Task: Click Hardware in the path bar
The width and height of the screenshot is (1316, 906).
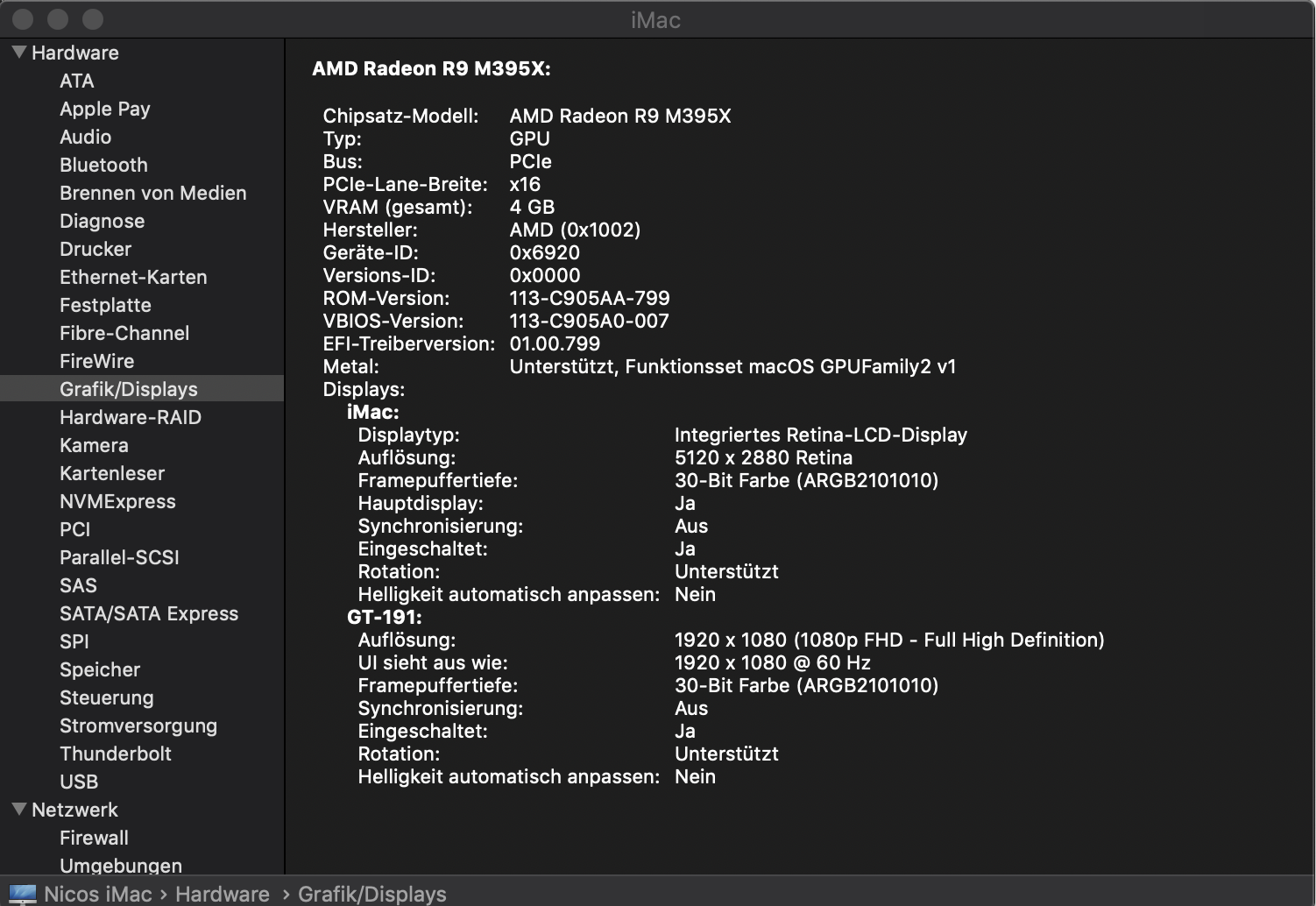Action: coord(223,894)
